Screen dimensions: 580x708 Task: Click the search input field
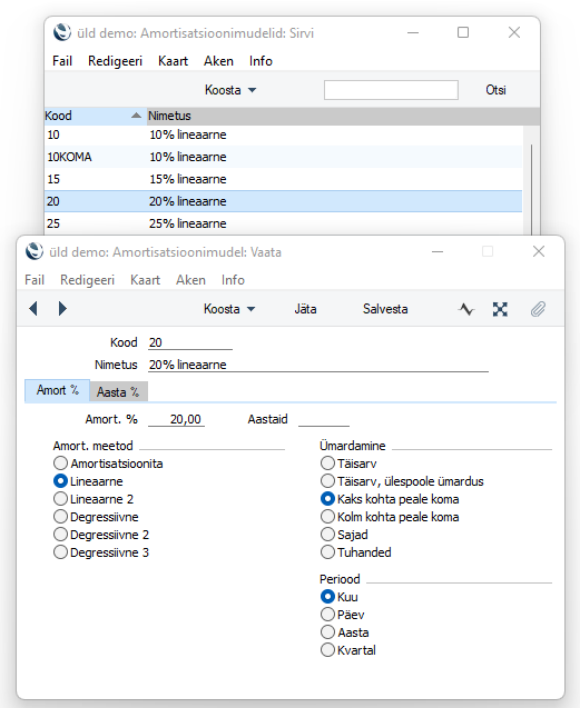pos(391,90)
